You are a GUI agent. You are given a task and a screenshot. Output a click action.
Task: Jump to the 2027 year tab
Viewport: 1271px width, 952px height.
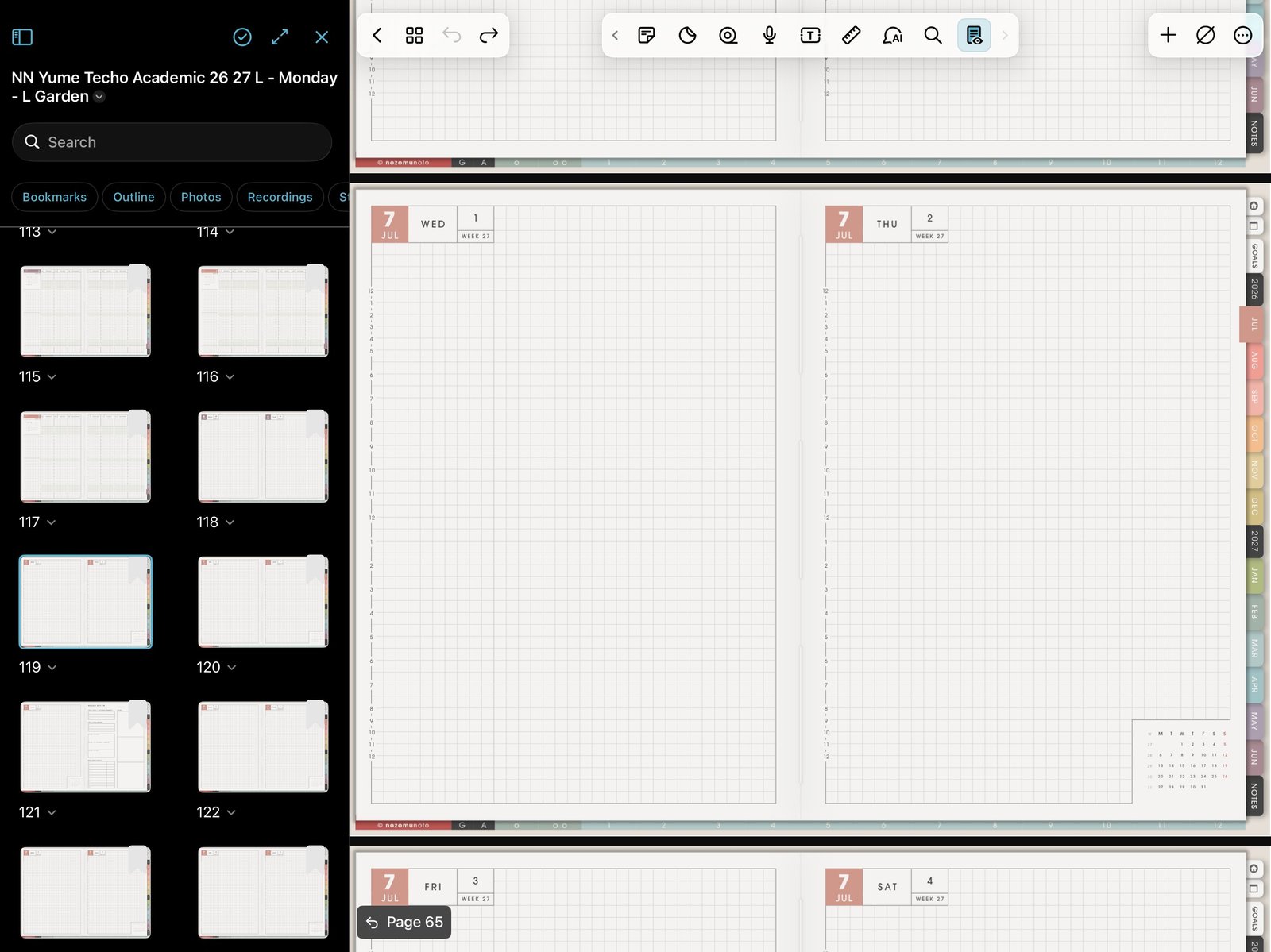(x=1254, y=541)
